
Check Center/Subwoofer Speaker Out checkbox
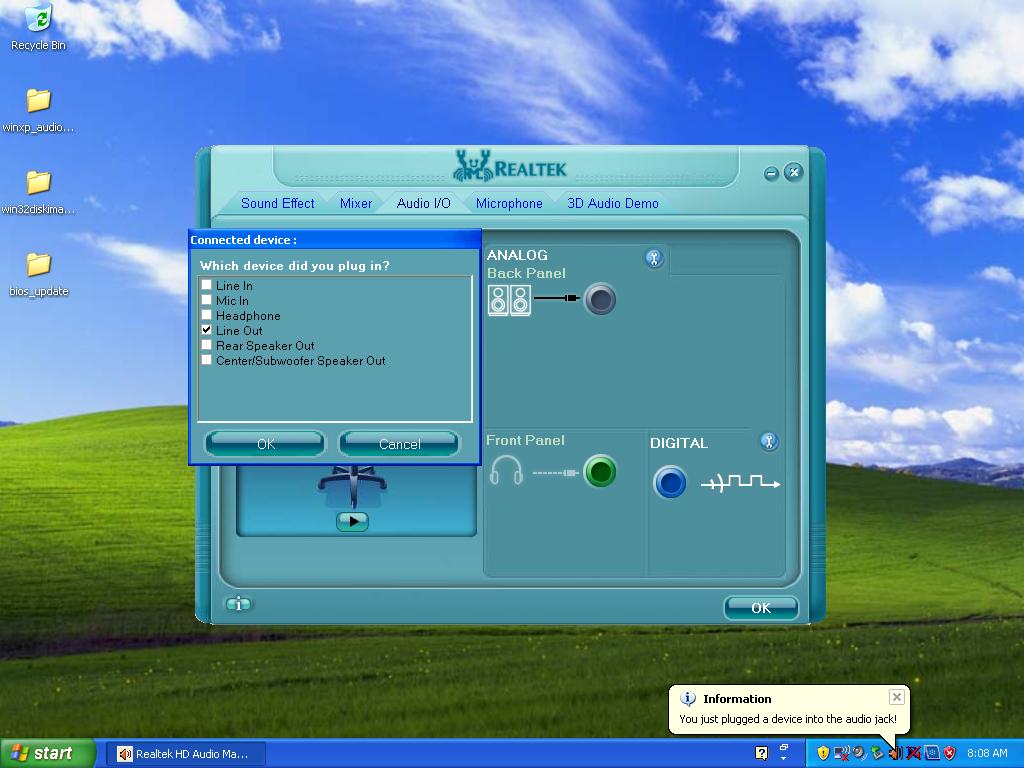(x=206, y=360)
